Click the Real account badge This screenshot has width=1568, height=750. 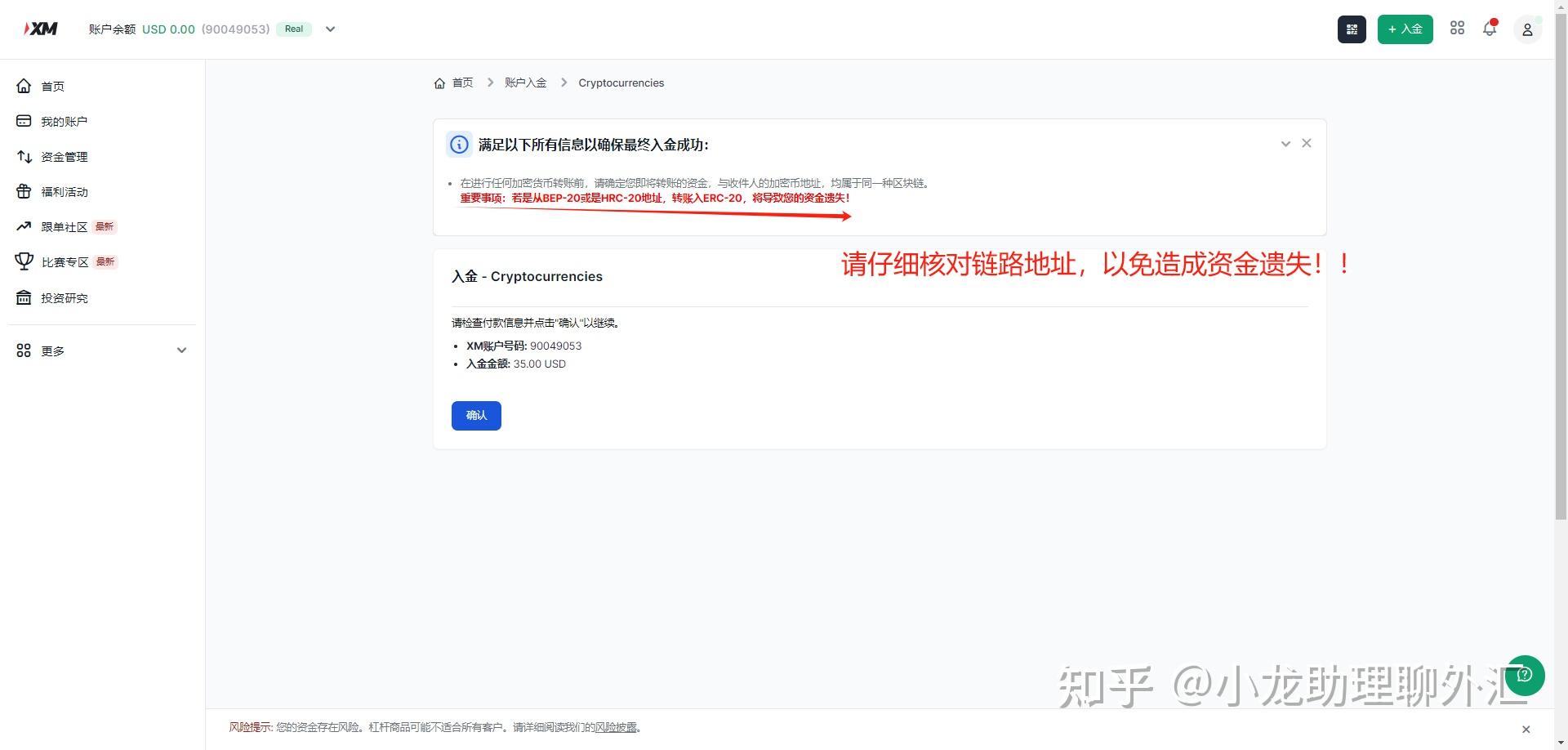click(294, 29)
